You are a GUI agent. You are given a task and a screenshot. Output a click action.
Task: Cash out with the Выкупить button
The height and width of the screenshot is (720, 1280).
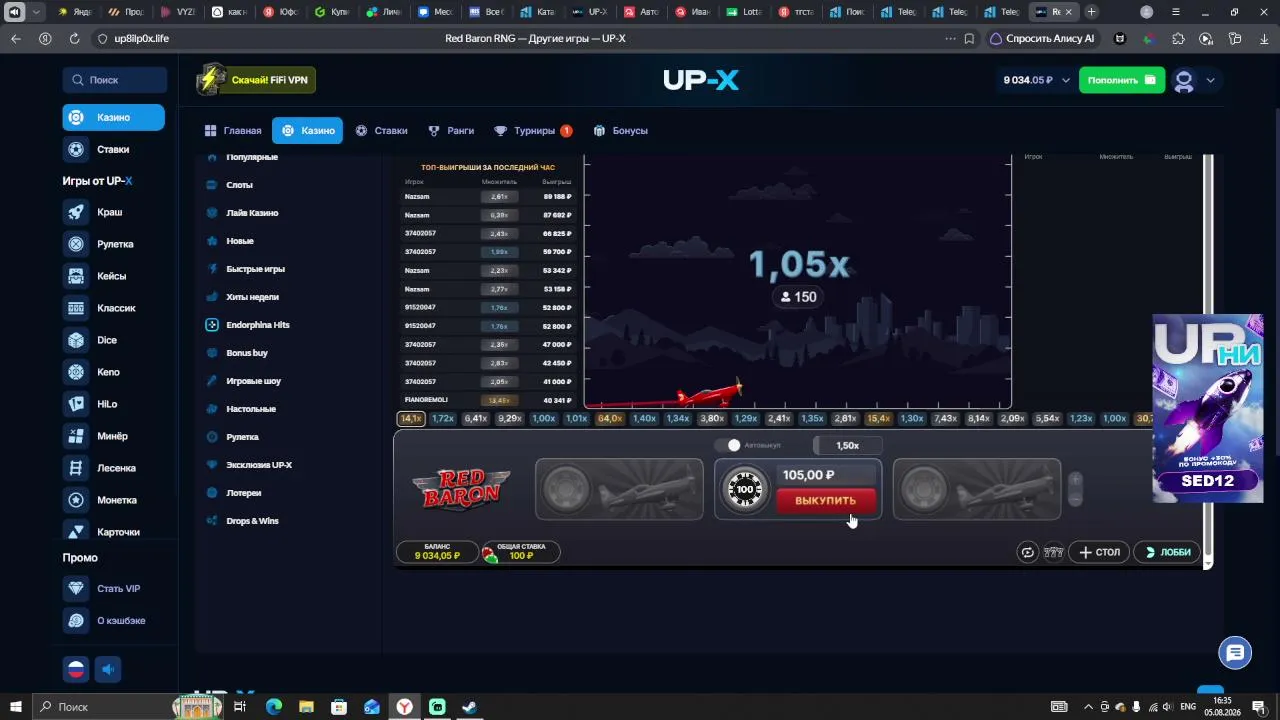826,500
